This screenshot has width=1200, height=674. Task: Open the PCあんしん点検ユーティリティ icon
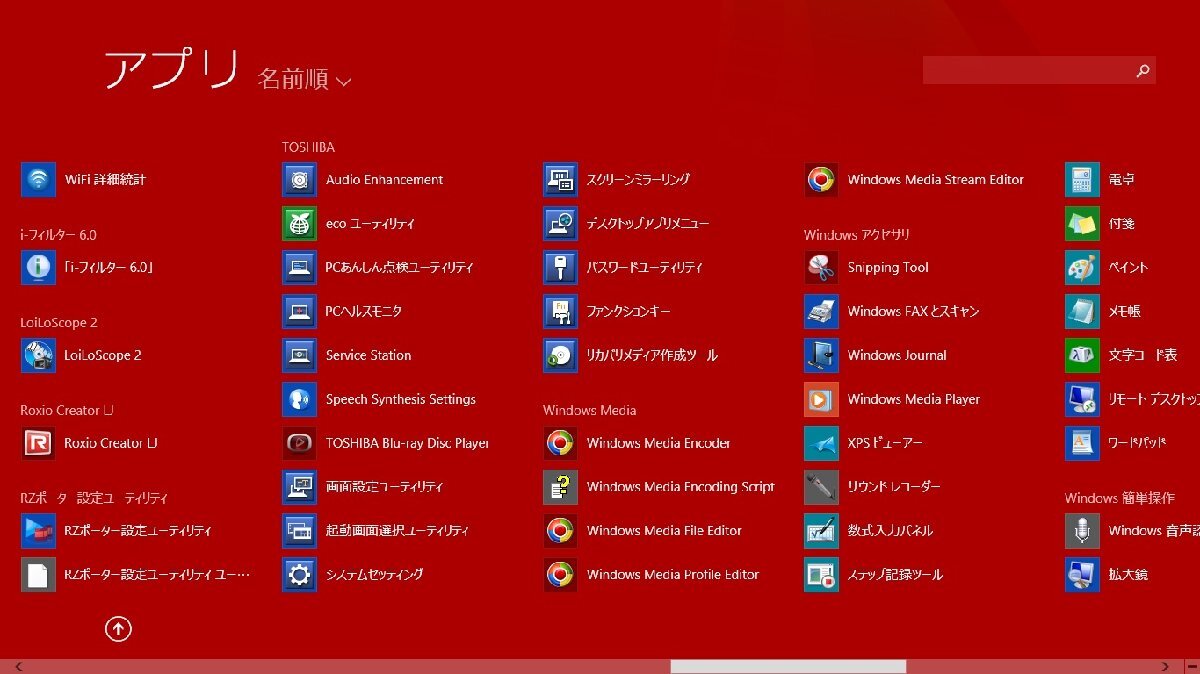299,268
